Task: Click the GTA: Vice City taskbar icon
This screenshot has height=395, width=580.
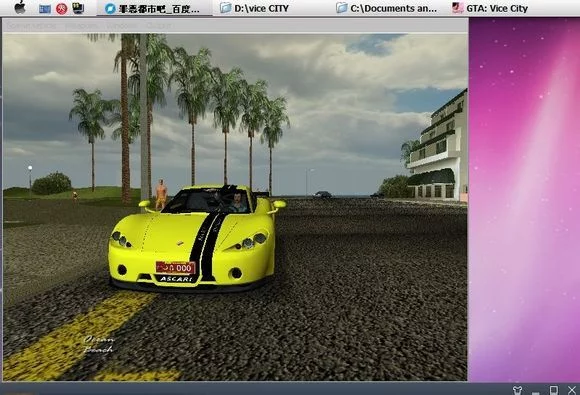Action: [458, 8]
